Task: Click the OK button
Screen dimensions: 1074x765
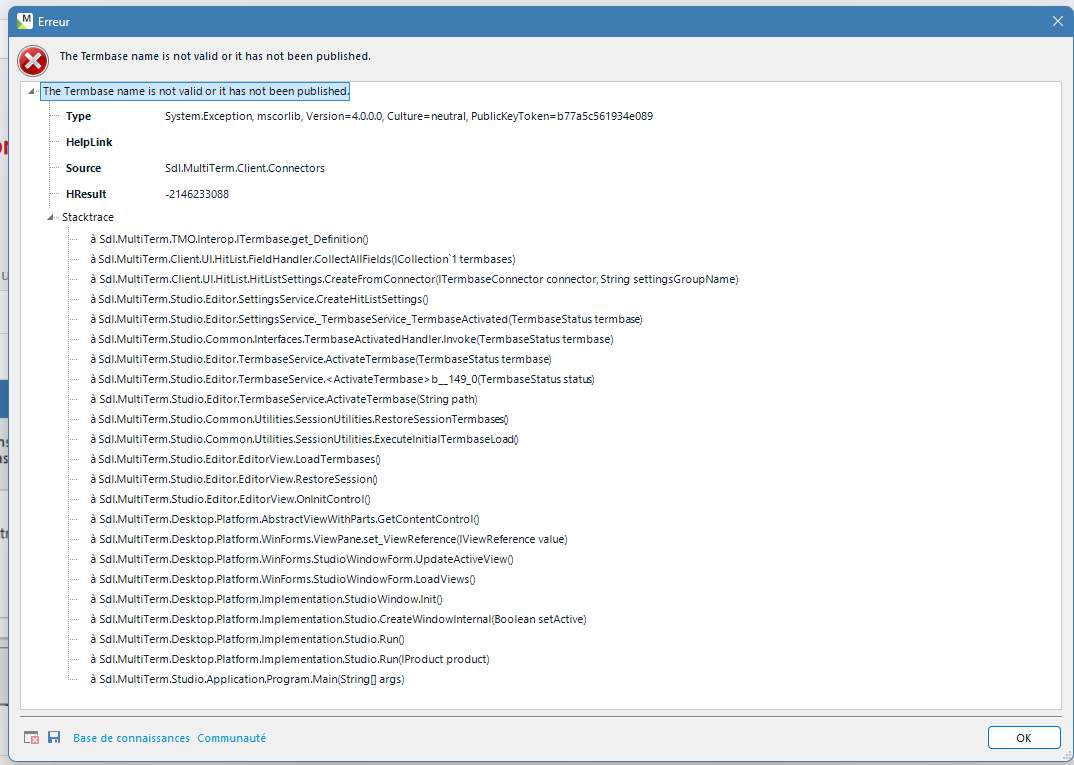Action: [x=1024, y=737]
